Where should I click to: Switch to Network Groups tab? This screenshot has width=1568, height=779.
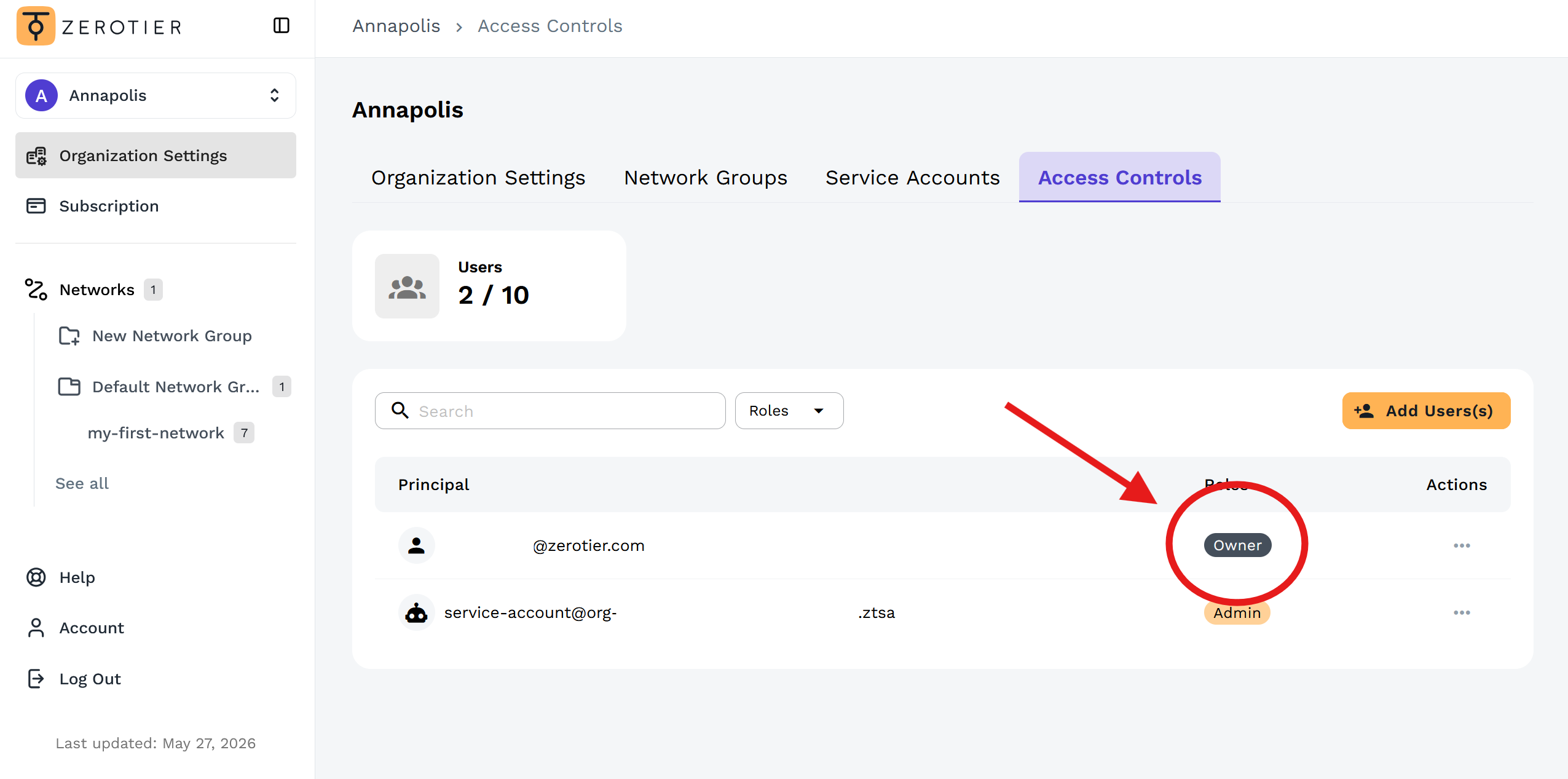(706, 177)
